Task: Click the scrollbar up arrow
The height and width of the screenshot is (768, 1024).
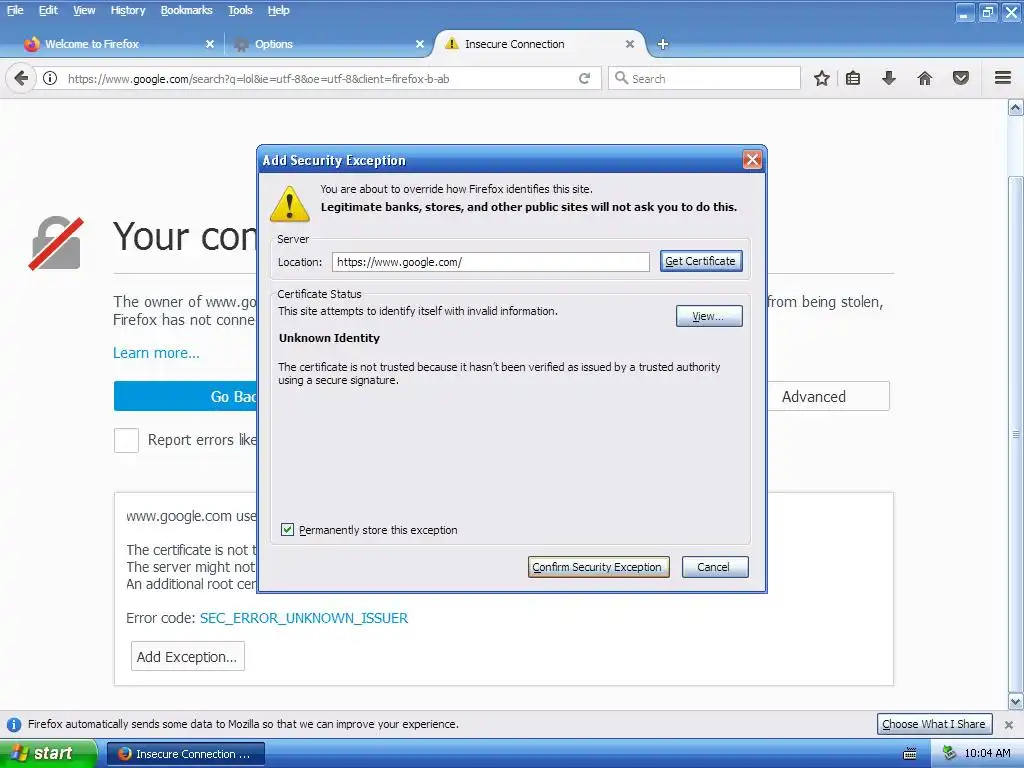Action: [x=1016, y=107]
